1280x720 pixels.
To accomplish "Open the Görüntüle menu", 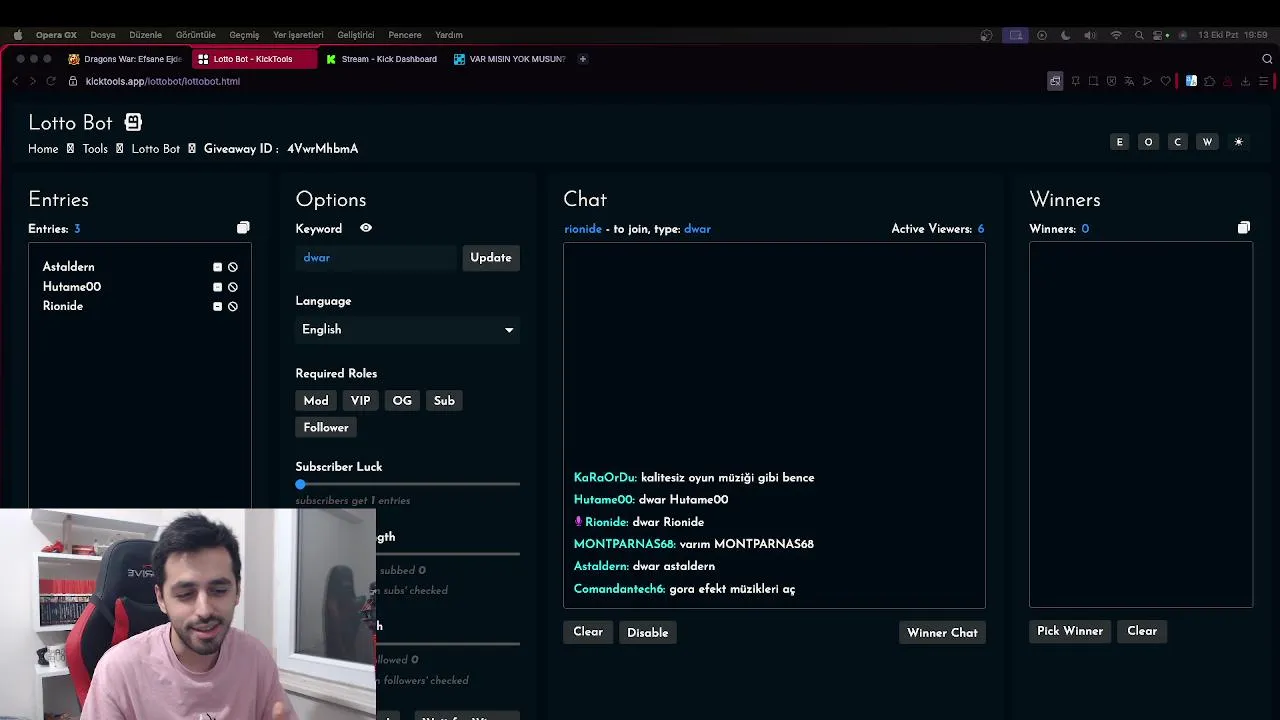I will click(x=196, y=35).
